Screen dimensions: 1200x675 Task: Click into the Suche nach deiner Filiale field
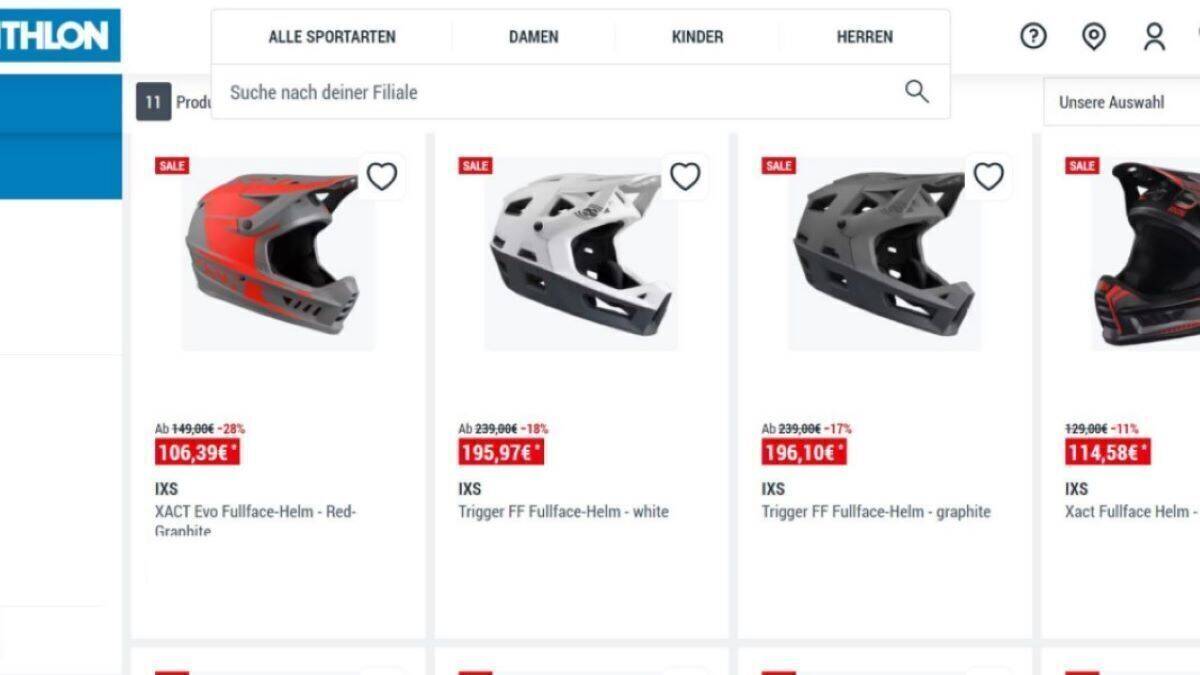click(560, 92)
